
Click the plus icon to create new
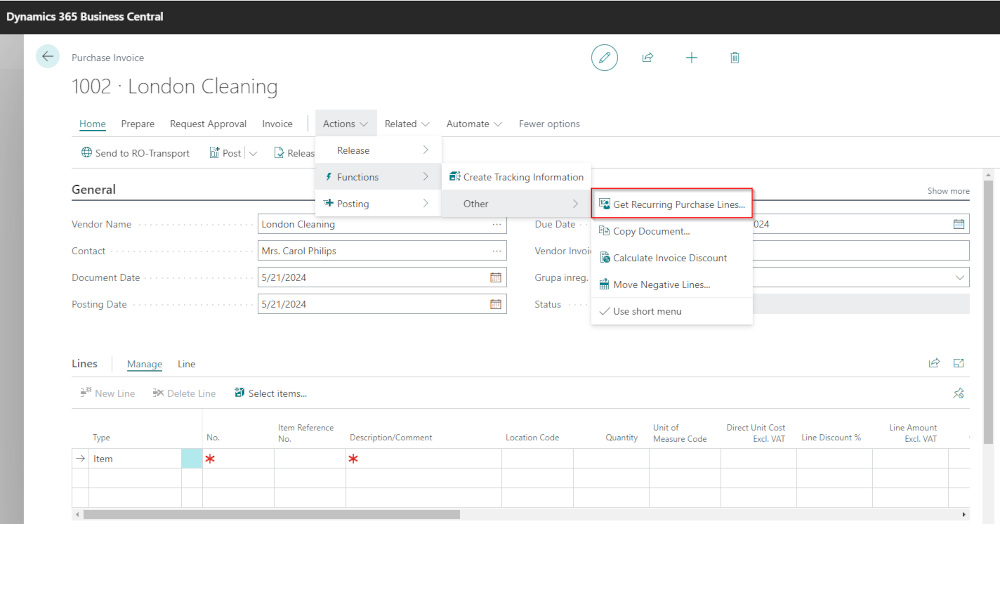(691, 57)
